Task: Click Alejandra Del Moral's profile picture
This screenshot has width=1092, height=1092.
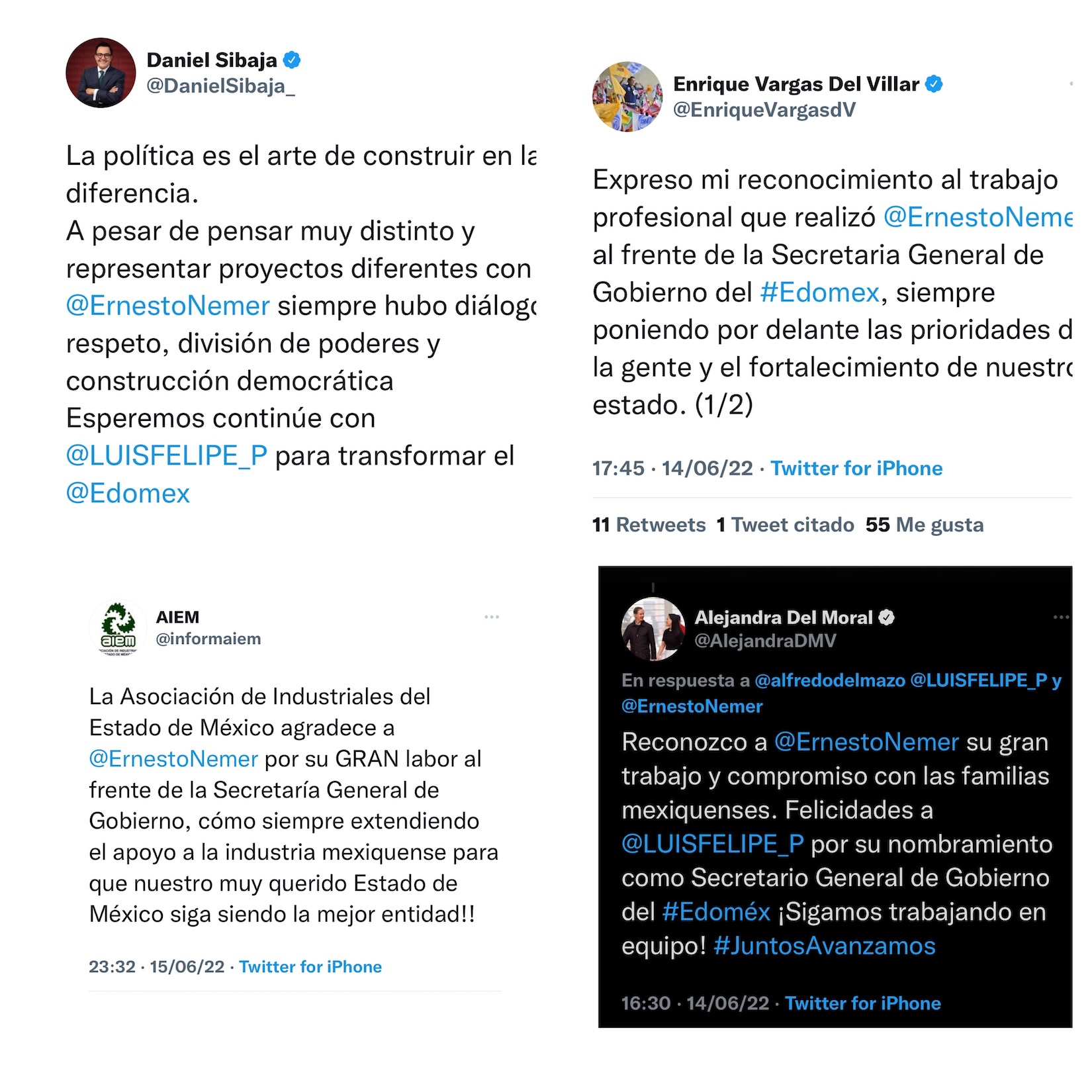Action: point(653,629)
